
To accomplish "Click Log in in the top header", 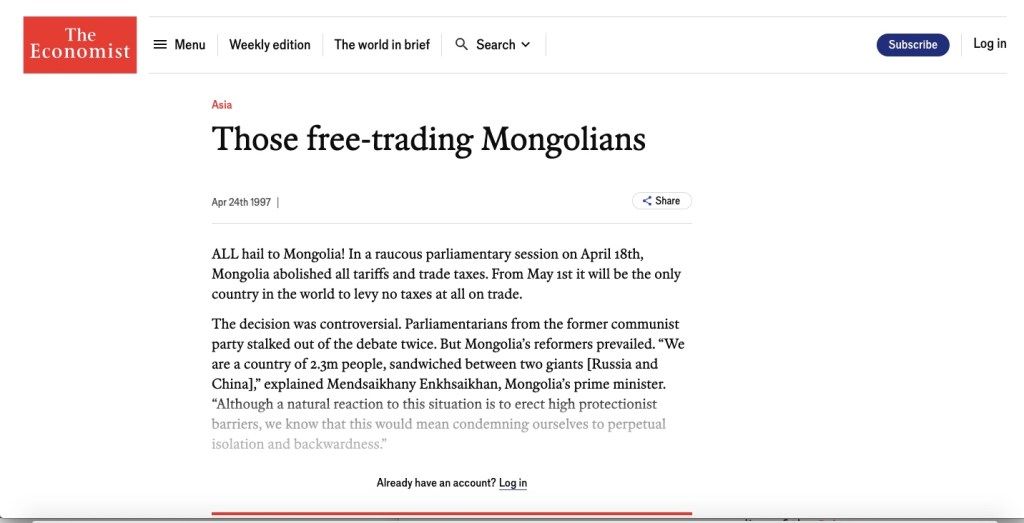I will (x=990, y=44).
